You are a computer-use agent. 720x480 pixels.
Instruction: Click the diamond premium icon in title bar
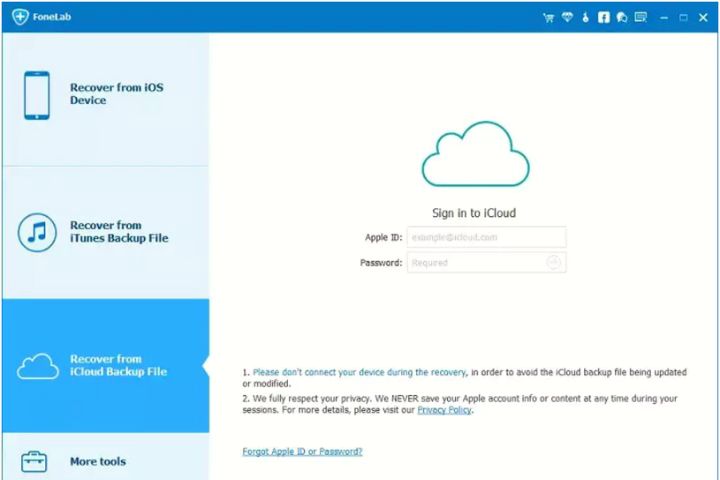tap(568, 17)
